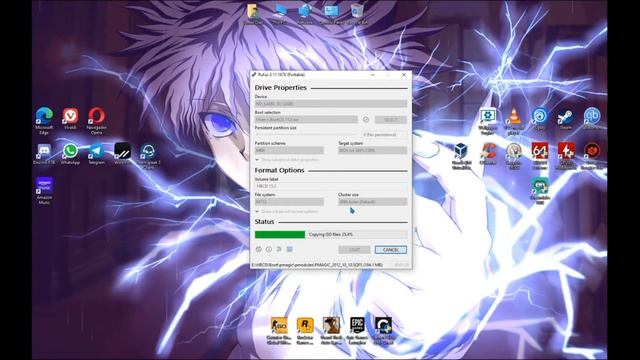640x360 pixels.
Task: Expand advanced format options in Rufus
Action: point(287,211)
